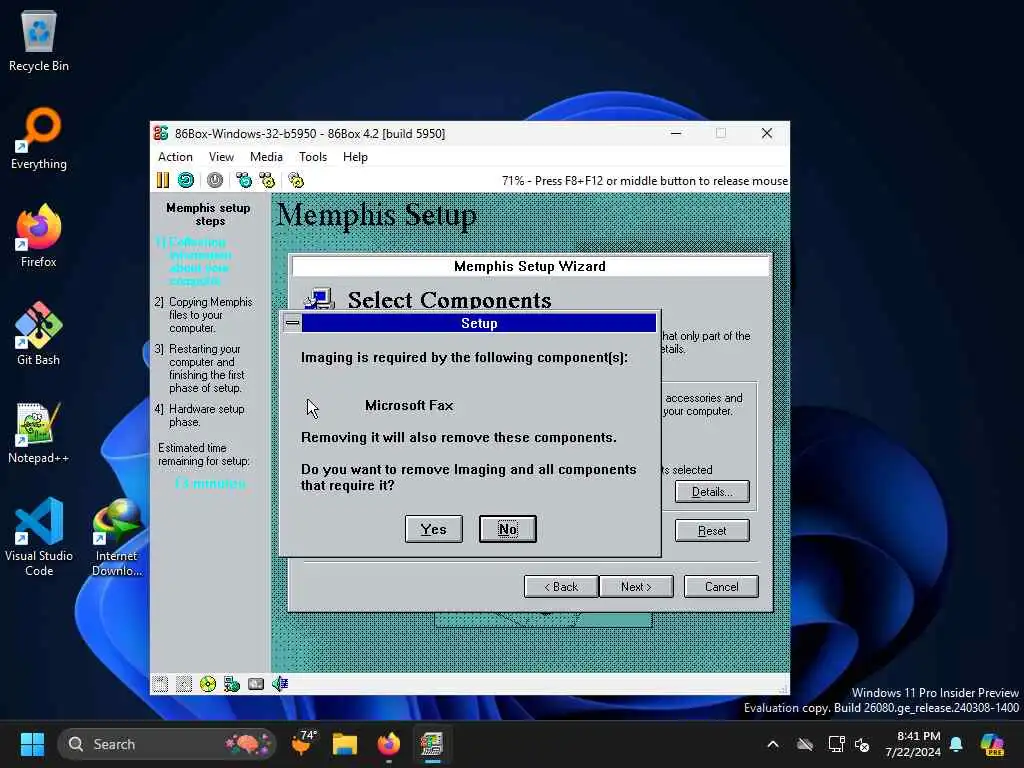The width and height of the screenshot is (1024, 768).
Task: Select Git Bash desktop shortcut
Action: pyautogui.click(x=39, y=334)
